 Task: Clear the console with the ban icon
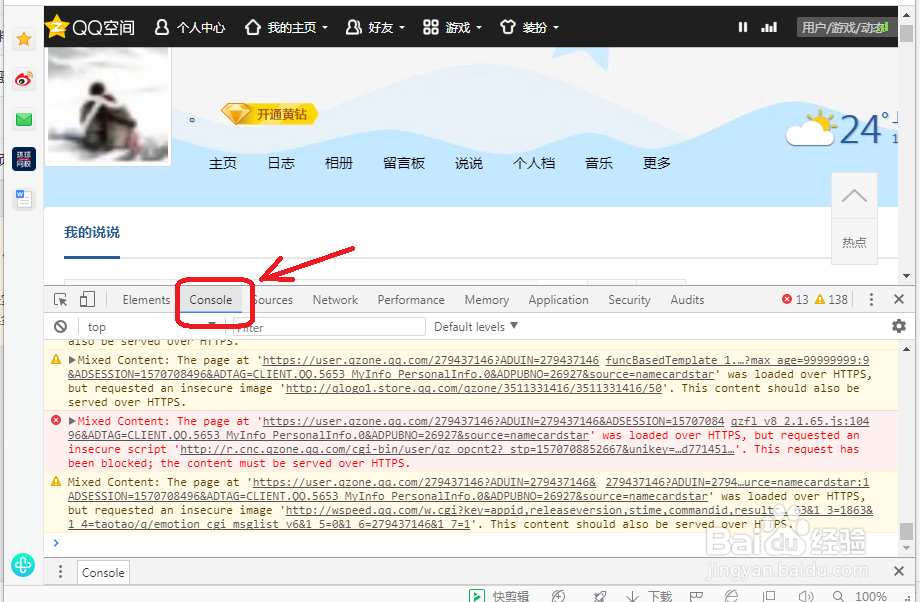[60, 326]
